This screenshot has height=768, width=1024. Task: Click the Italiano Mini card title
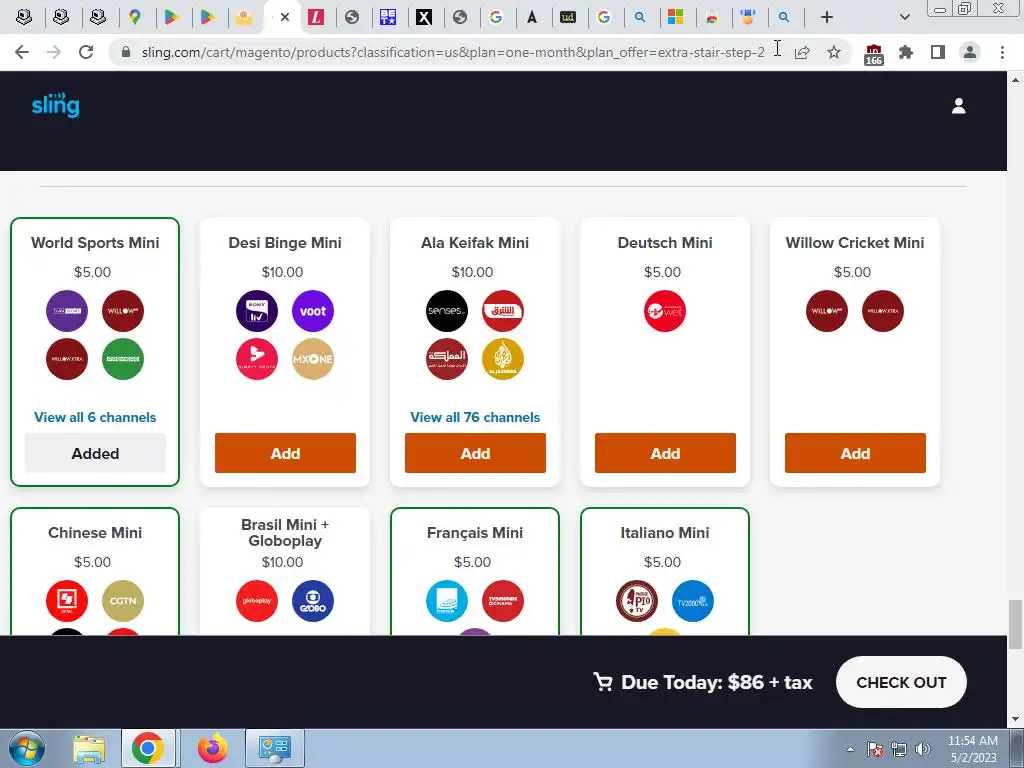point(665,533)
